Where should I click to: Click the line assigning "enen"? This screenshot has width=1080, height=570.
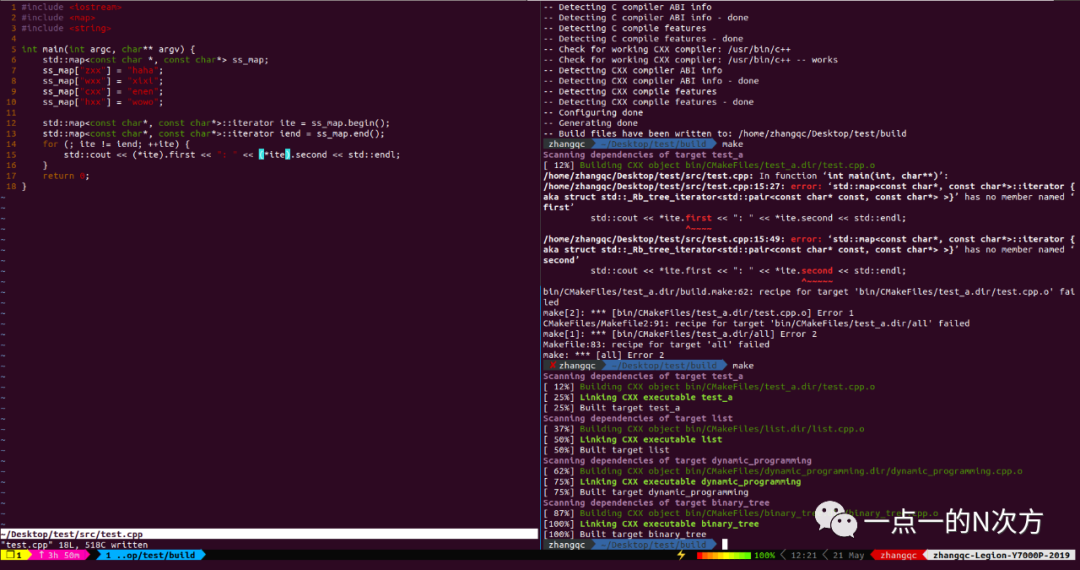(x=103, y=92)
